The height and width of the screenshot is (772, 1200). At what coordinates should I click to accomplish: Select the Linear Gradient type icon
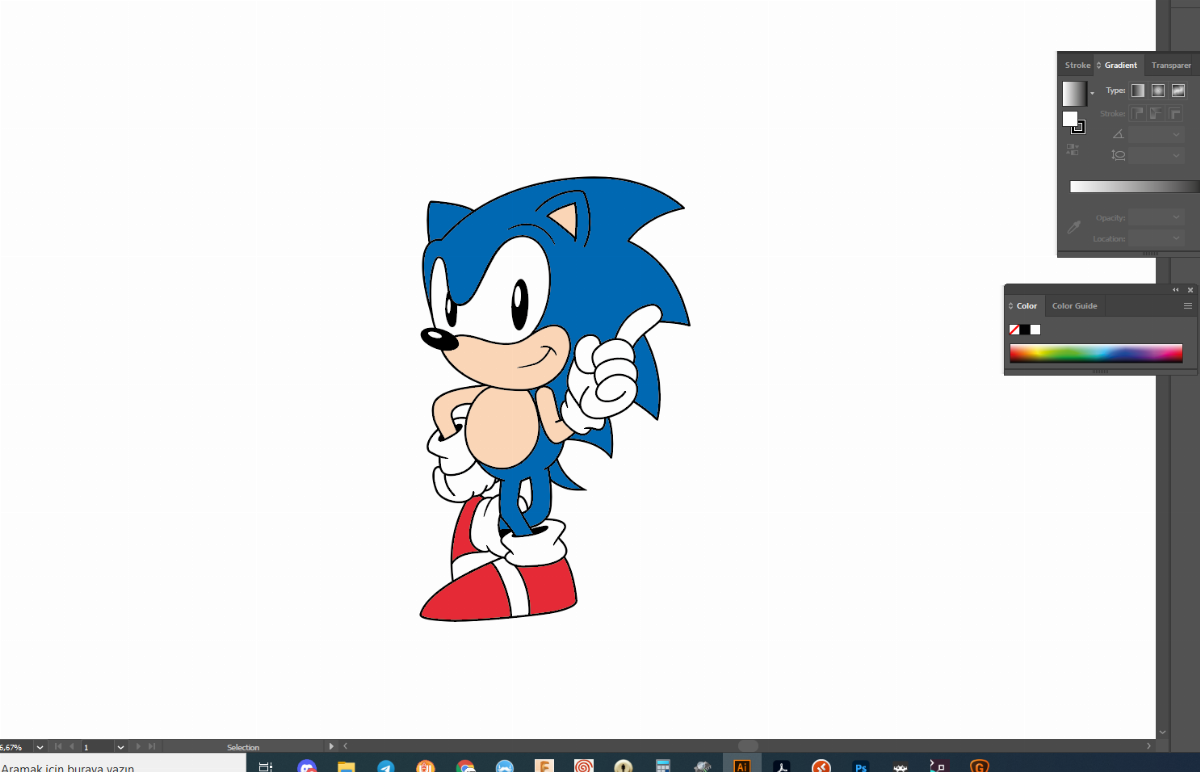(1138, 90)
